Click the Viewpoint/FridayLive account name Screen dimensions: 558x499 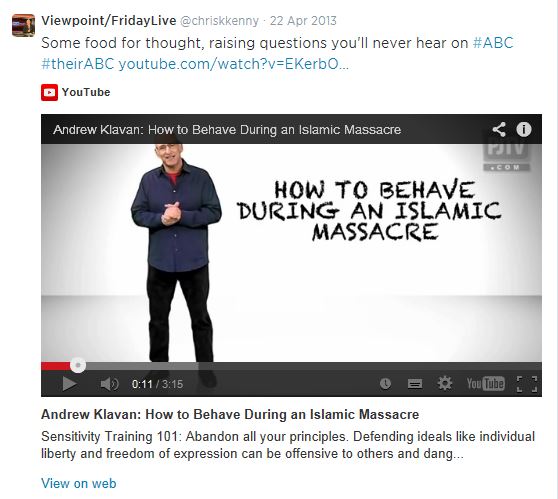click(x=109, y=21)
